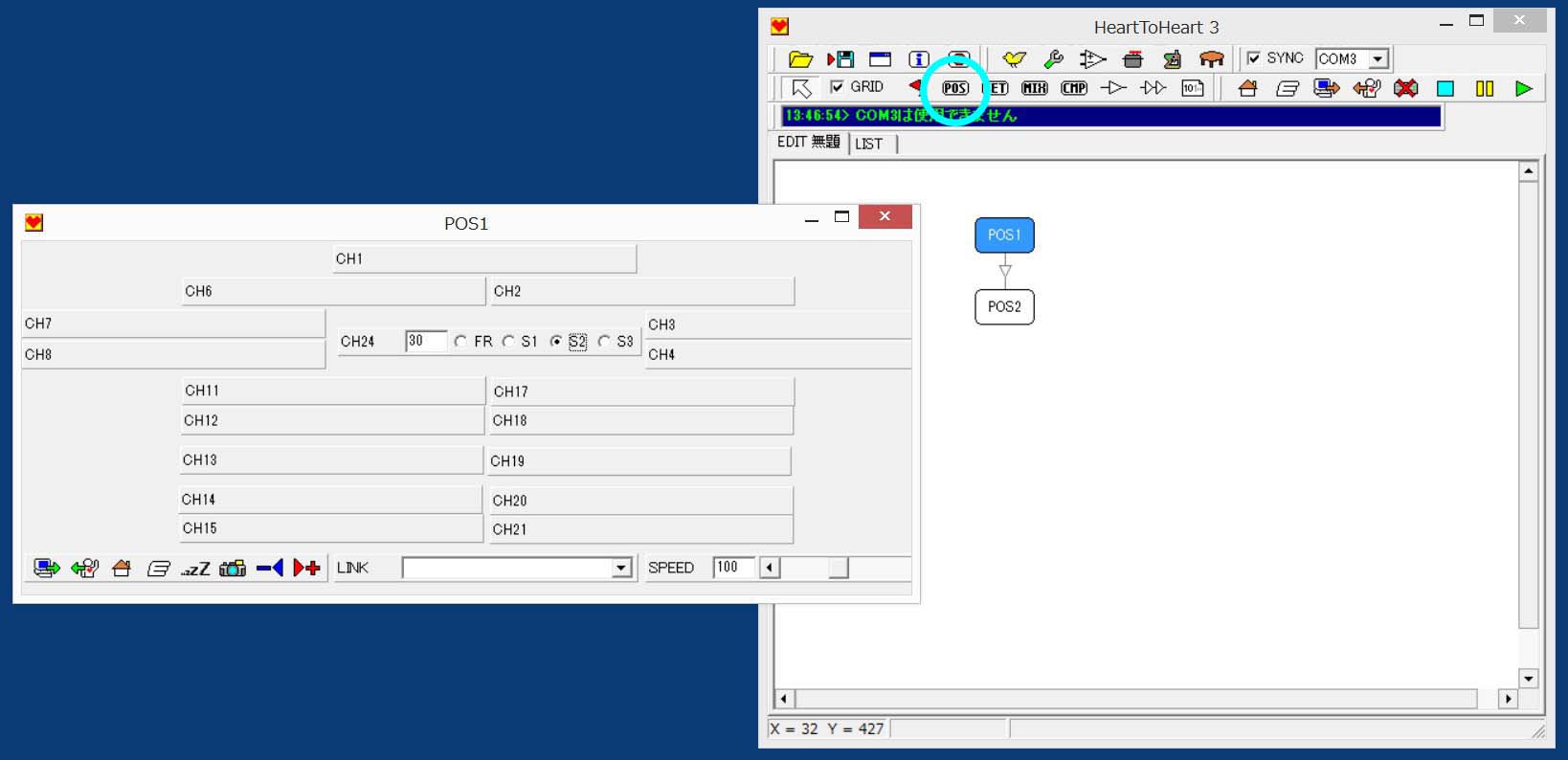Click the 101 counter block icon
This screenshot has height=760, width=1568.
(x=1193, y=88)
